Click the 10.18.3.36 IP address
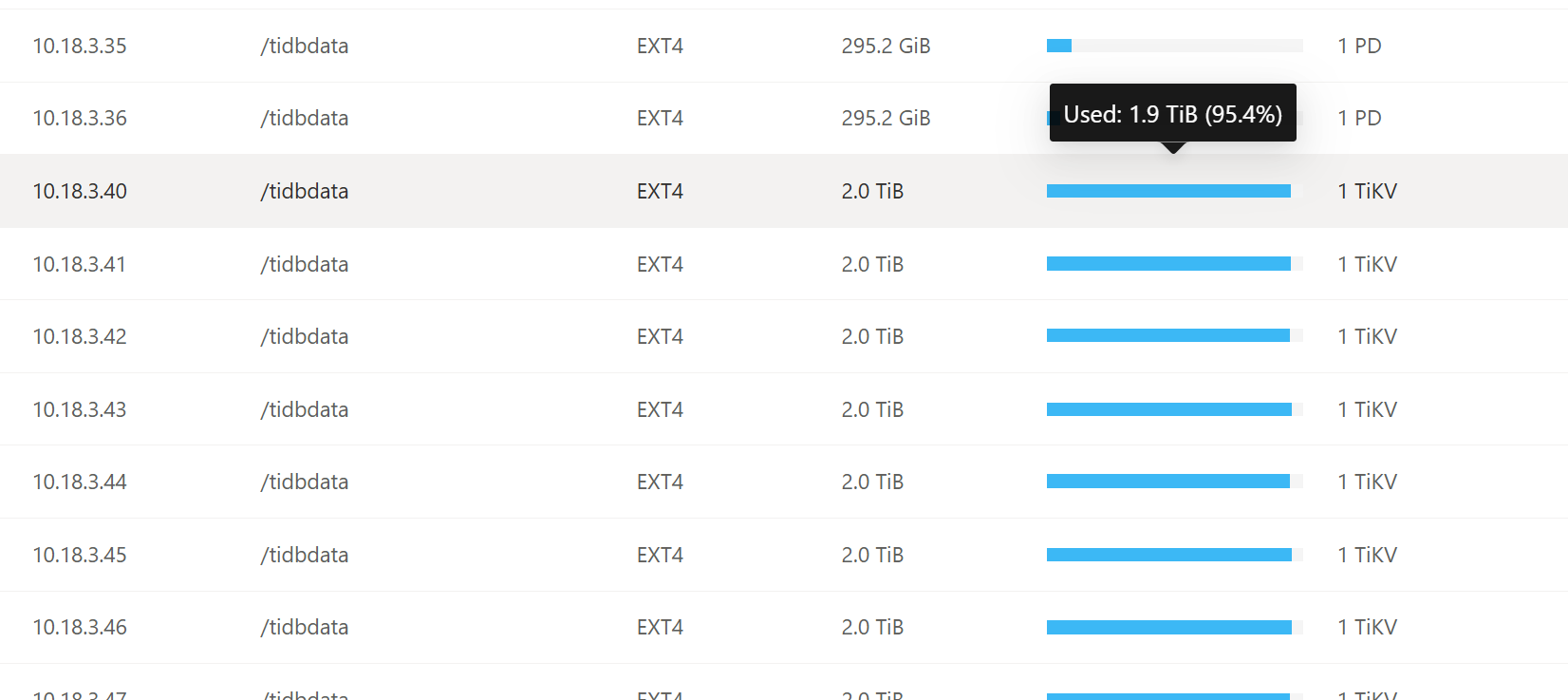The height and width of the screenshot is (700, 1568). click(x=80, y=118)
